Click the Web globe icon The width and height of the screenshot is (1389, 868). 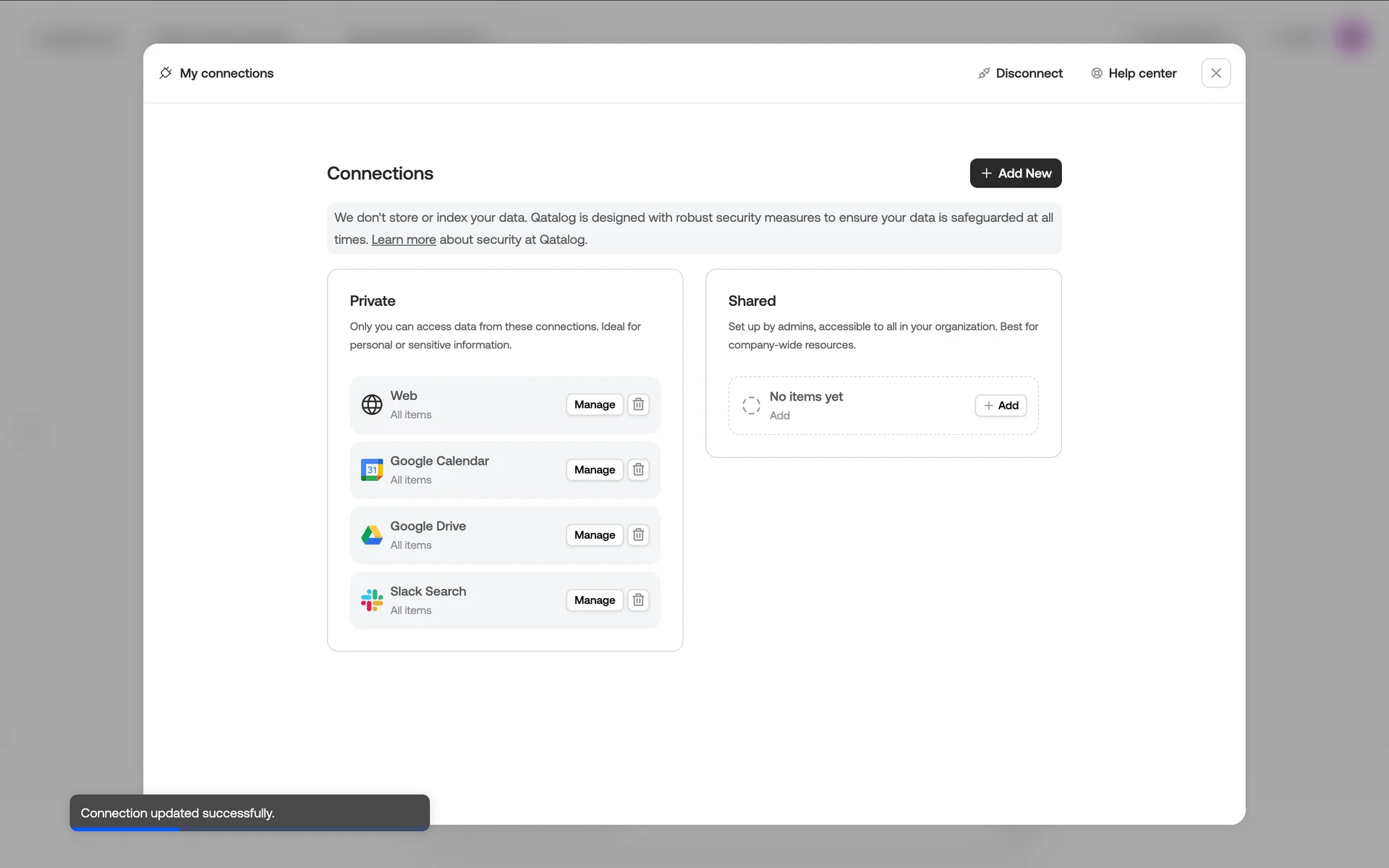[x=372, y=404]
